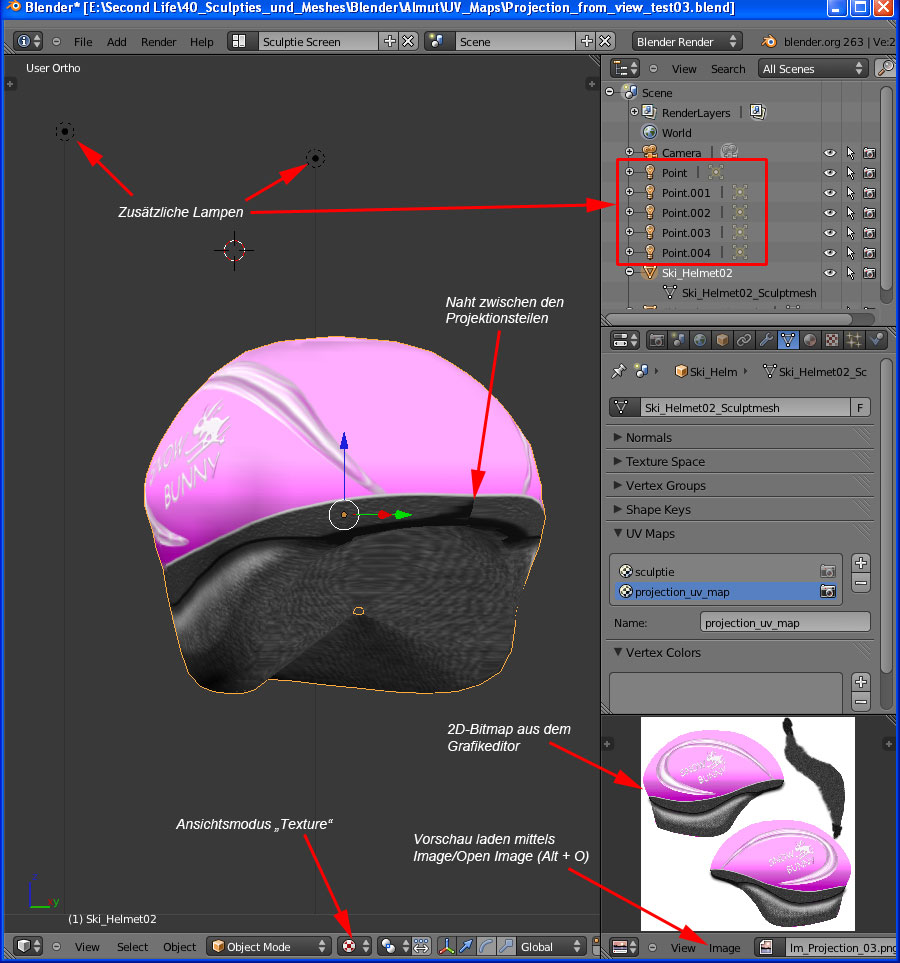Click the outliner search magnifier icon

click(x=884, y=69)
